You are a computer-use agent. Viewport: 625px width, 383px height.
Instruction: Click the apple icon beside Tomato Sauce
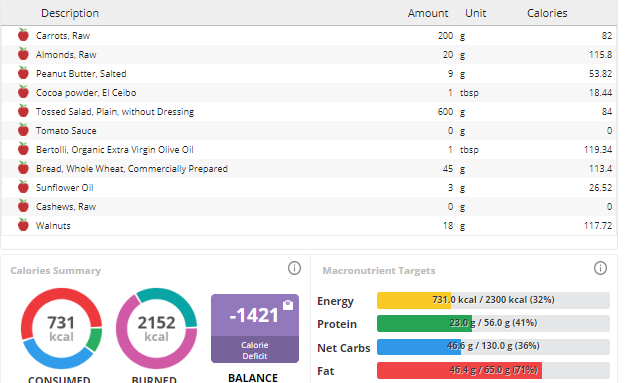pyautogui.click(x=24, y=130)
